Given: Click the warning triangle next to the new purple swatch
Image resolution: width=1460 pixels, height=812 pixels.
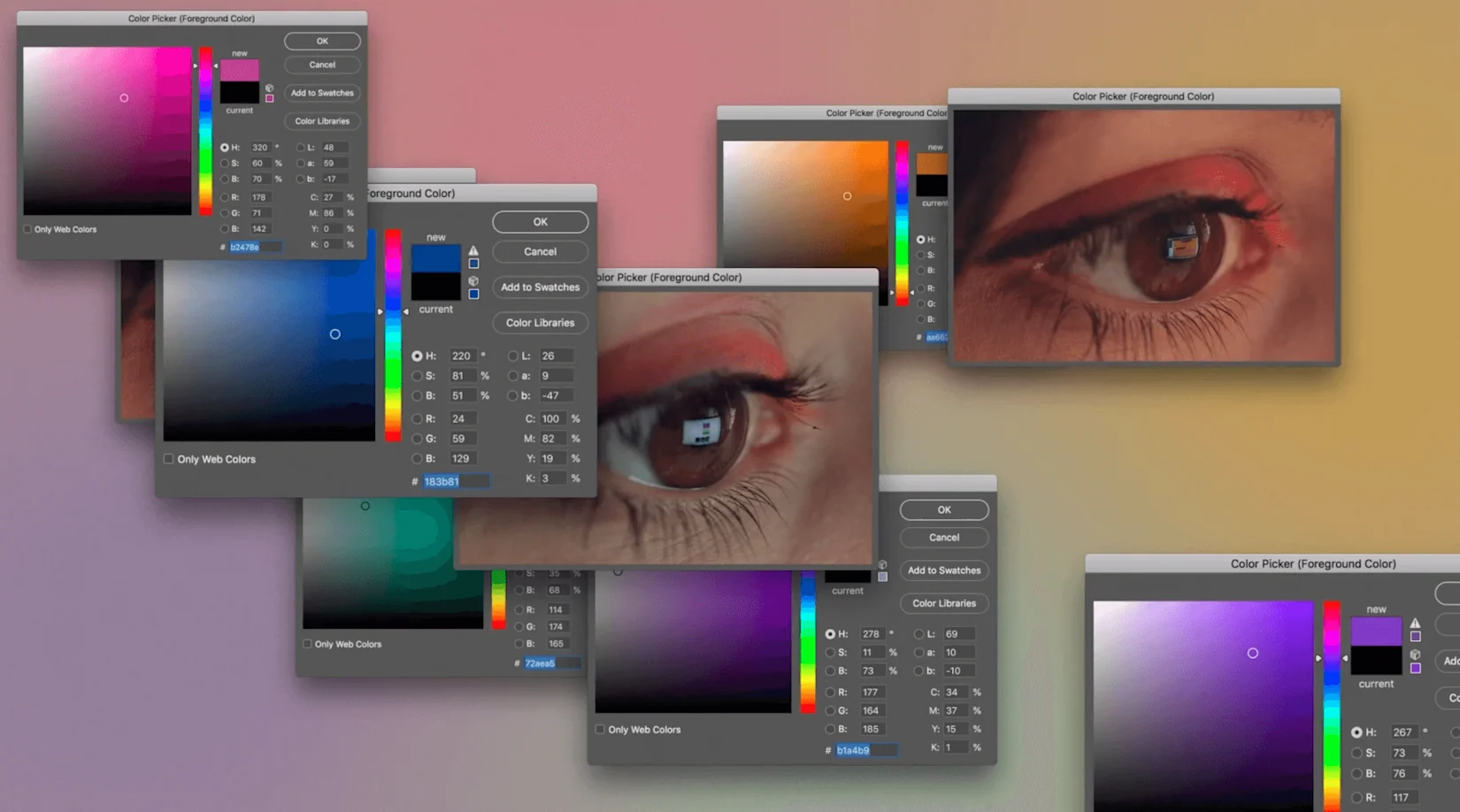Looking at the screenshot, I should pos(1416,624).
